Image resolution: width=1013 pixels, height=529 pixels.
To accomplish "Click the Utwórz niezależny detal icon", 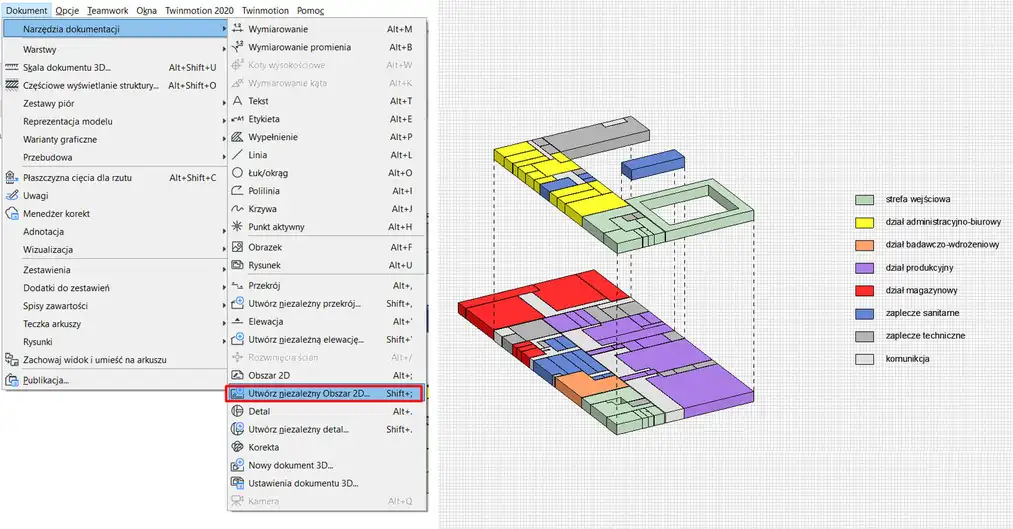I will (237, 429).
